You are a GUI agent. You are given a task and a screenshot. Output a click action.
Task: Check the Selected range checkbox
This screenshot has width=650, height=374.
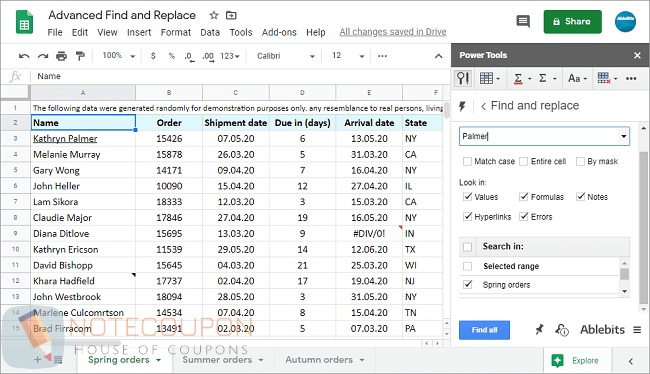coord(467,266)
